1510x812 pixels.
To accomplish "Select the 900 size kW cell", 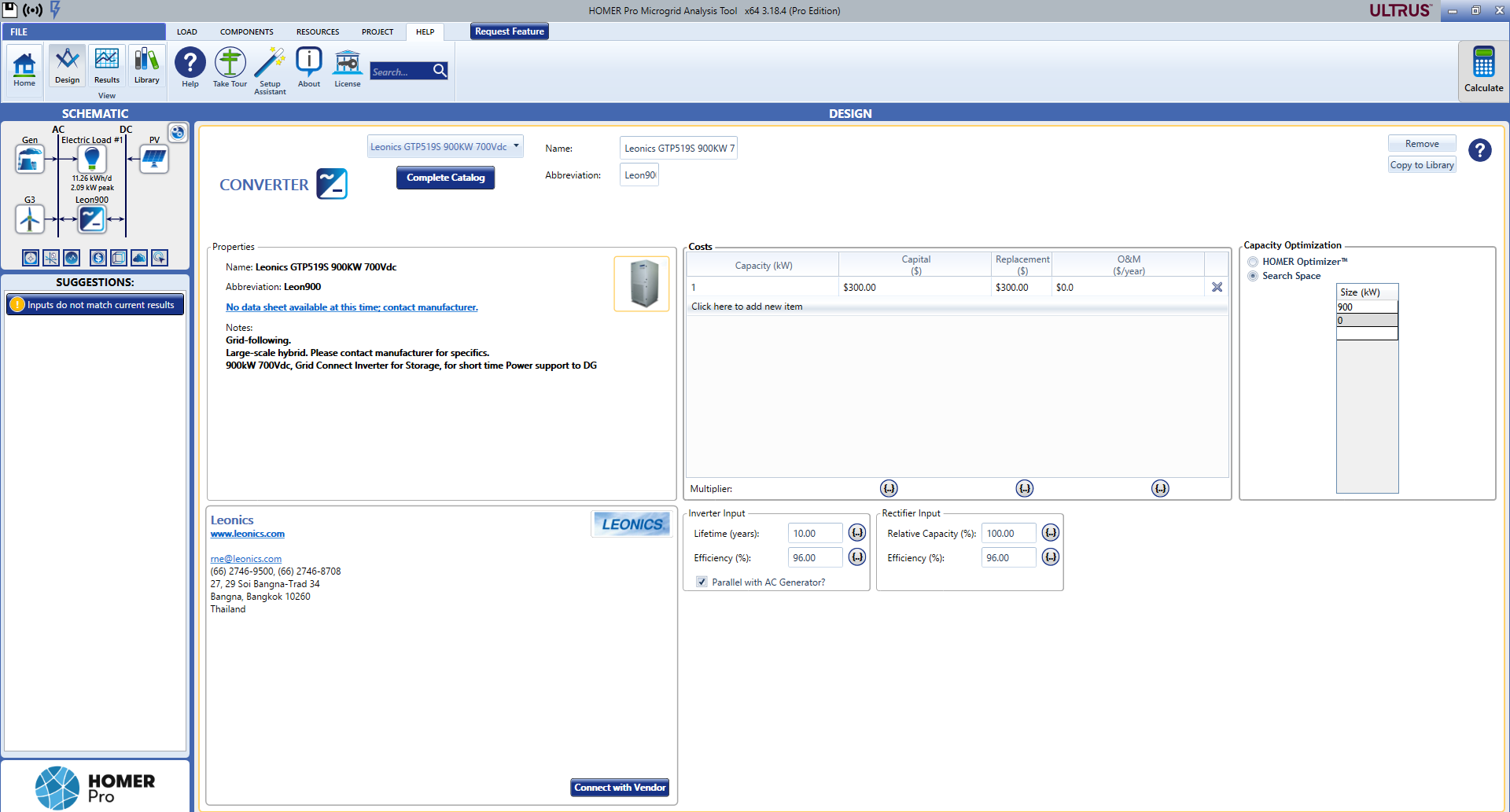I will [1367, 307].
